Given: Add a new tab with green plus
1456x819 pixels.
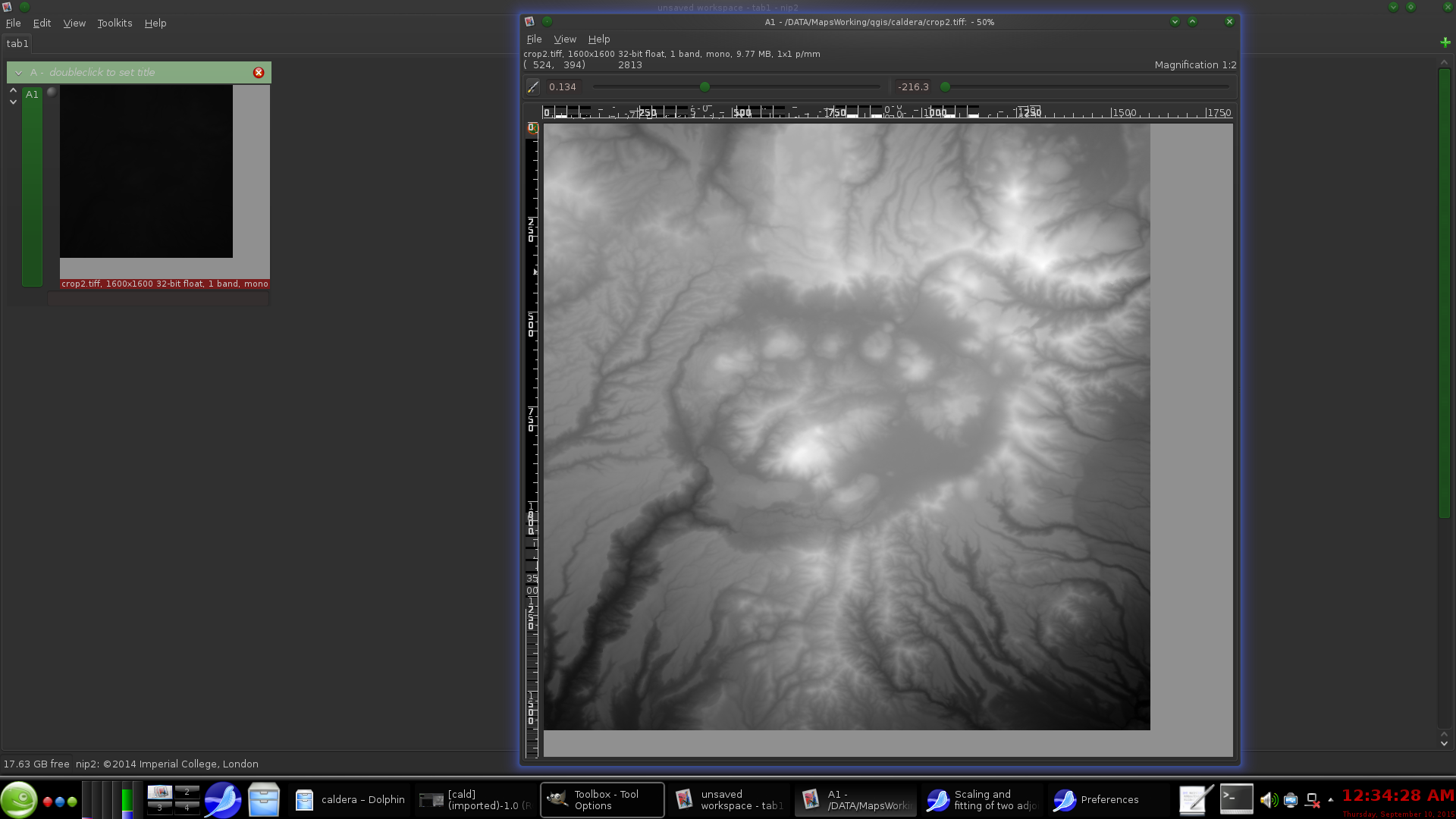Looking at the screenshot, I should [x=1445, y=42].
